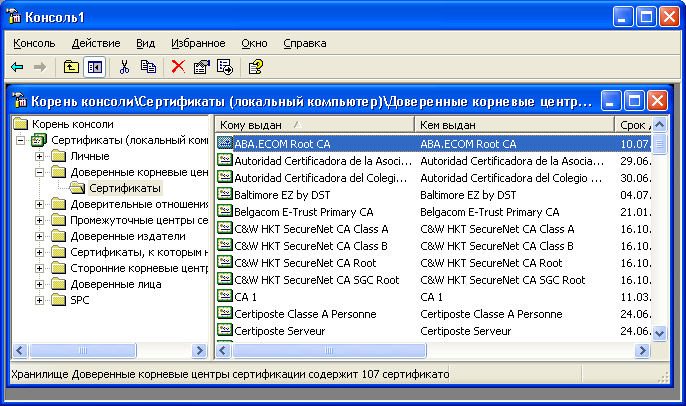686x406 pixels.
Task: Toggle the Show/Hide console tree icon
Action: 94,67
